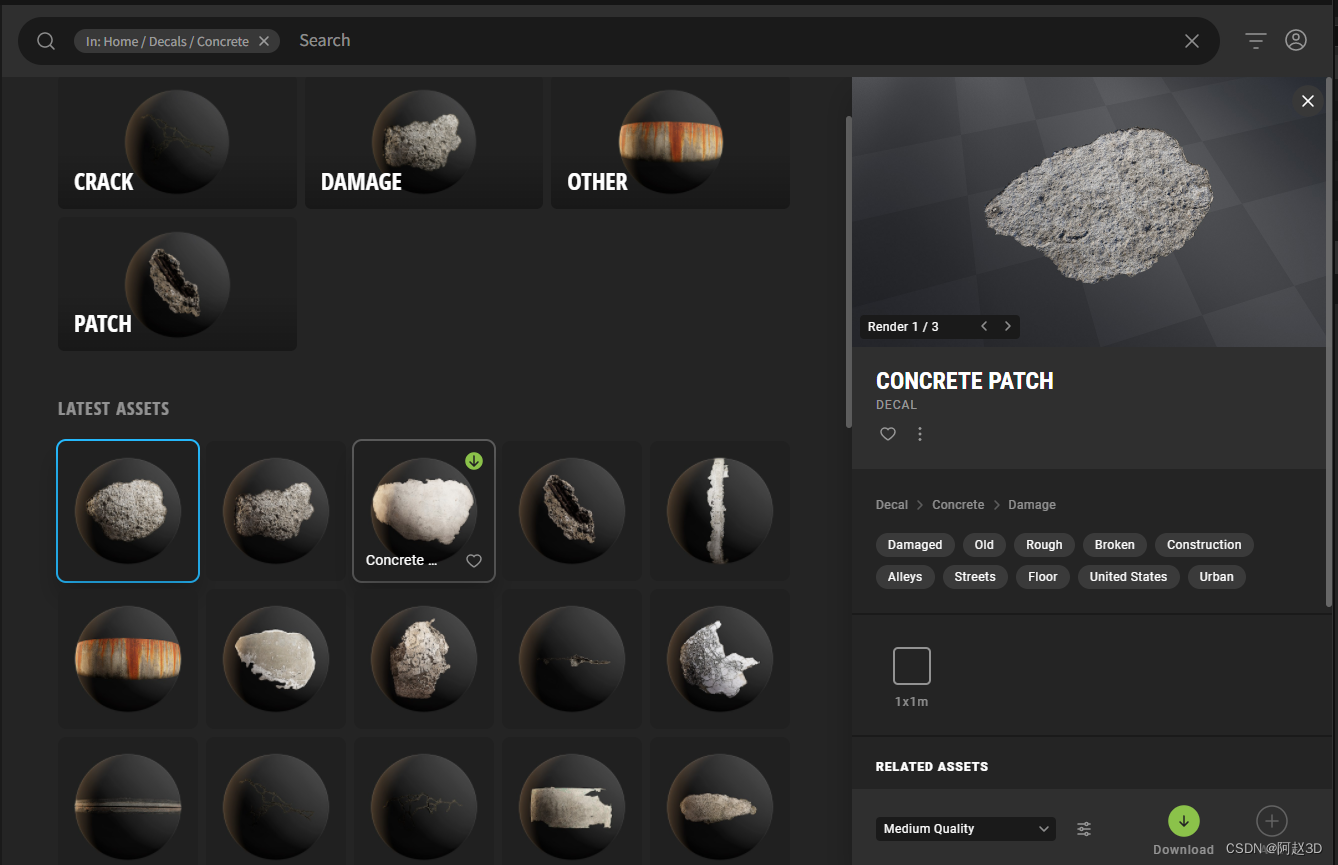The height and width of the screenshot is (865, 1338).
Task: Open the user account profile icon
Action: pos(1296,41)
